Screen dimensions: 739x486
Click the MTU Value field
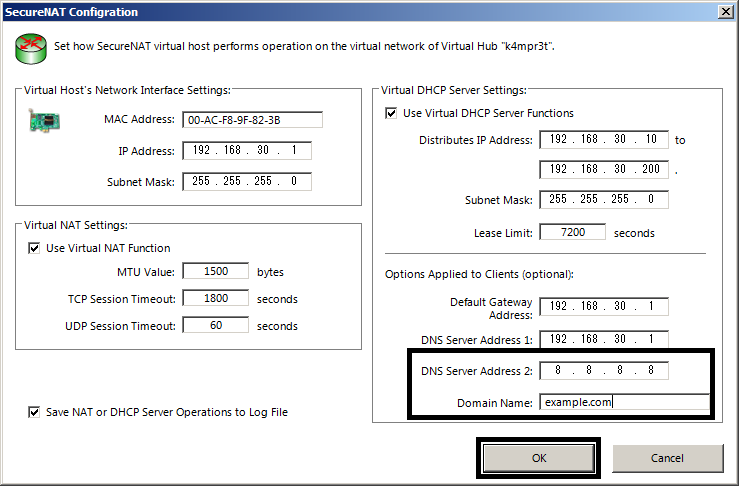coord(216,272)
